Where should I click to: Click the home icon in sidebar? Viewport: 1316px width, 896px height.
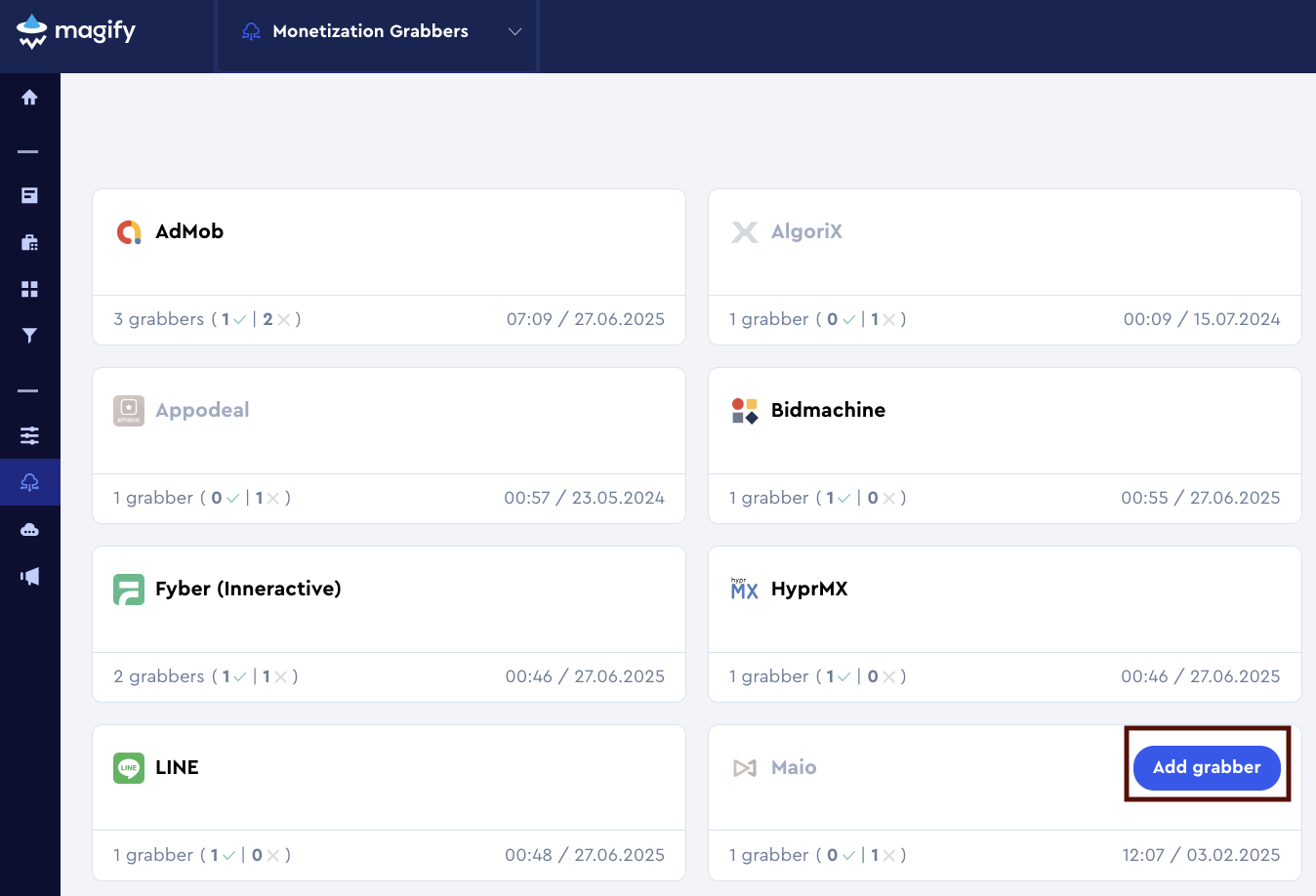coord(30,98)
